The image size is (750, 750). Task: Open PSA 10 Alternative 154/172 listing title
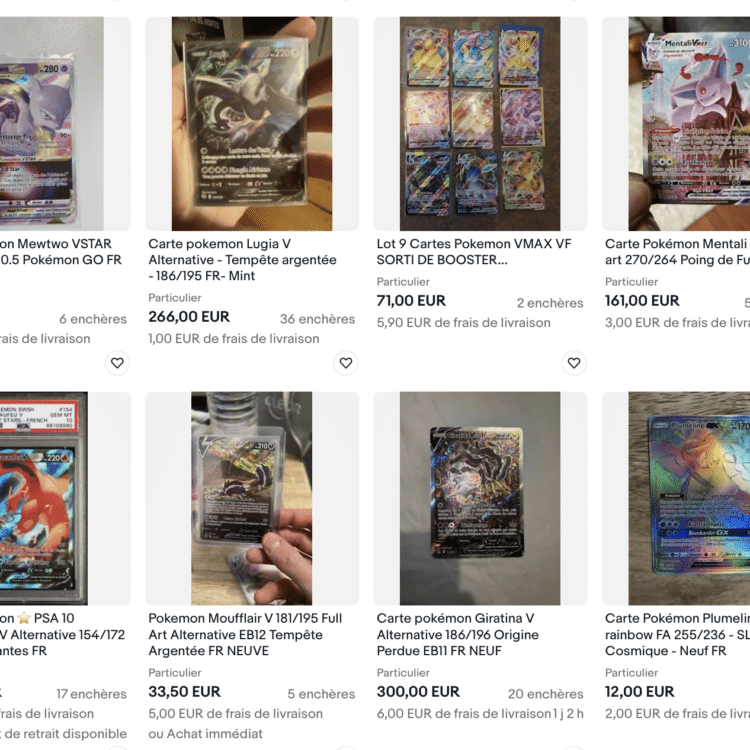tap(62, 634)
